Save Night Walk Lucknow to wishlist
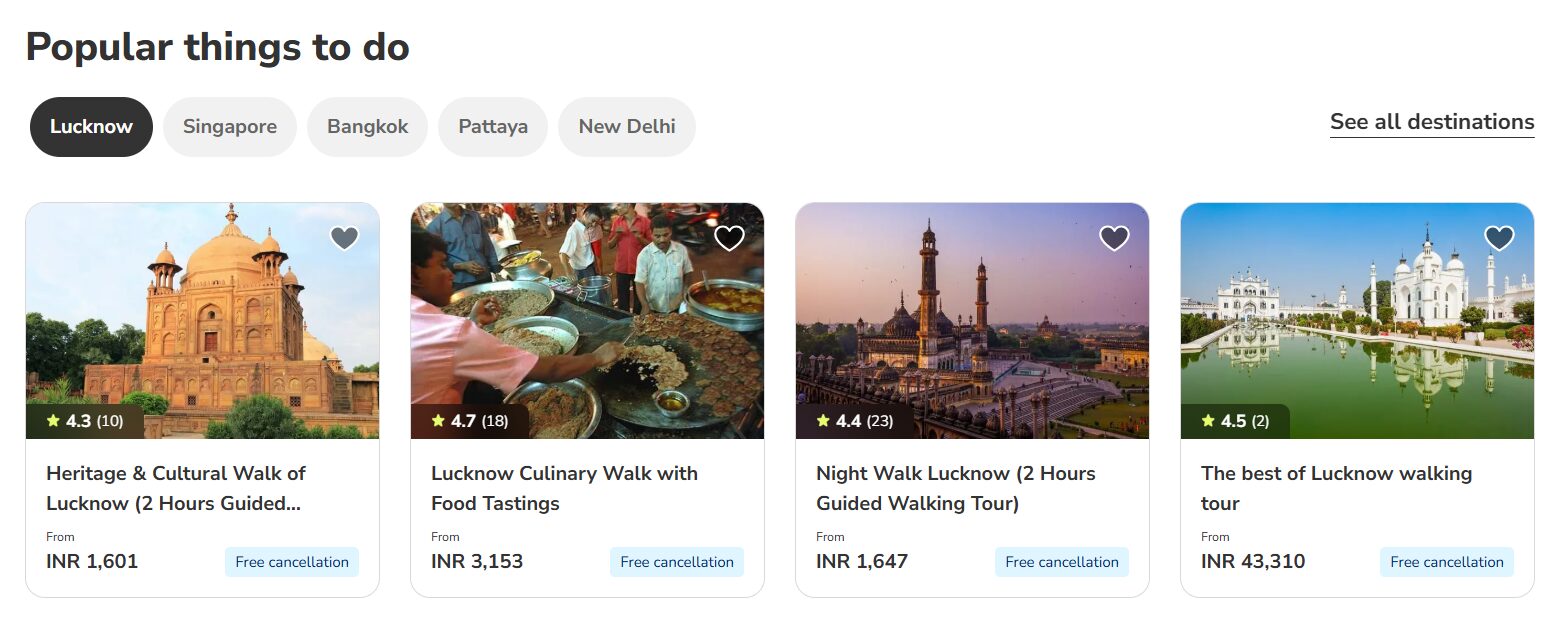Image resolution: width=1561 pixels, height=621 pixels. click(x=1114, y=238)
